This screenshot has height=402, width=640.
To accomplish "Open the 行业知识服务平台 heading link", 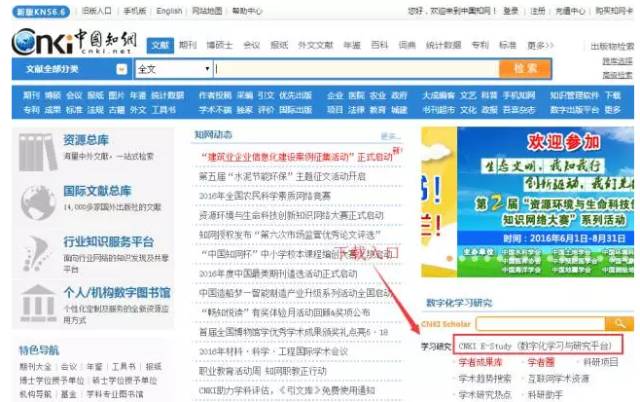I will pyautogui.click(x=109, y=242).
